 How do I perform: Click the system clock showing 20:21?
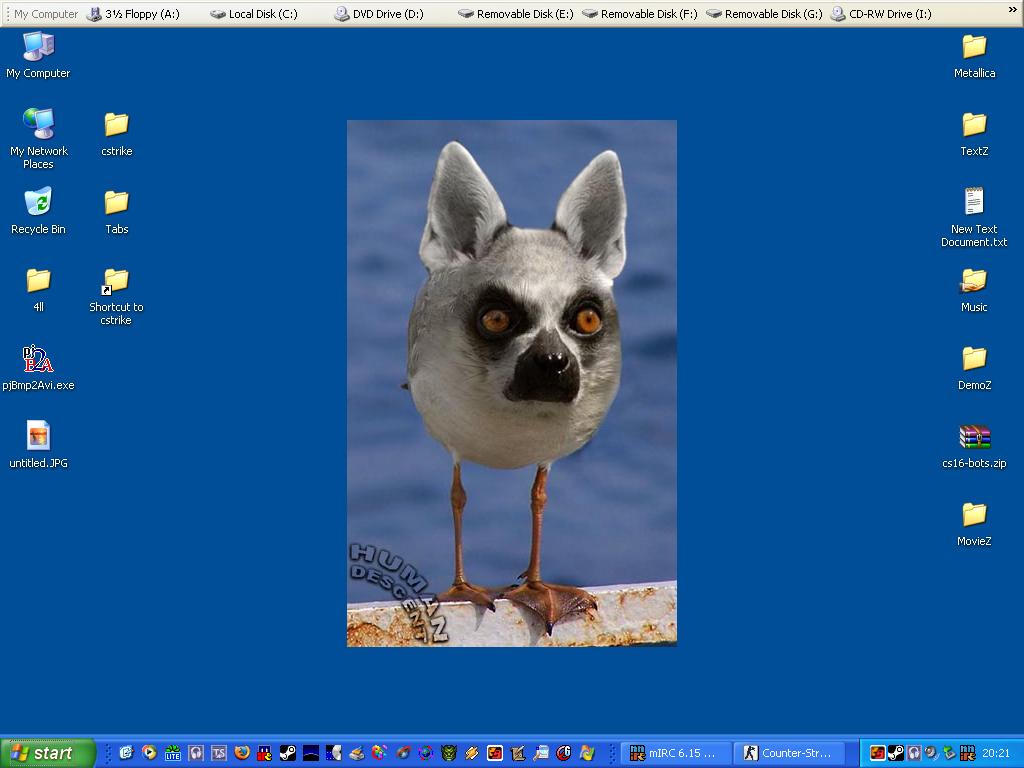pos(996,753)
